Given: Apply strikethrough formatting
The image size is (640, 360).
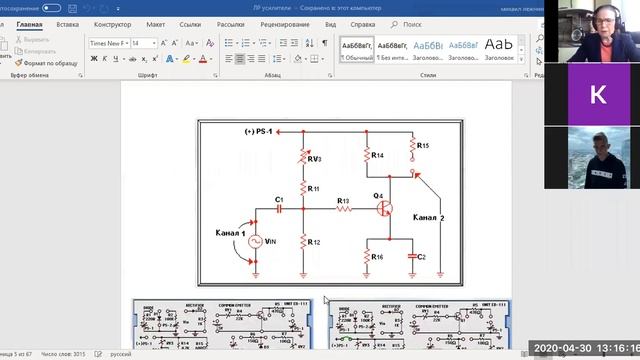Looking at the screenshot, I should click(133, 59).
